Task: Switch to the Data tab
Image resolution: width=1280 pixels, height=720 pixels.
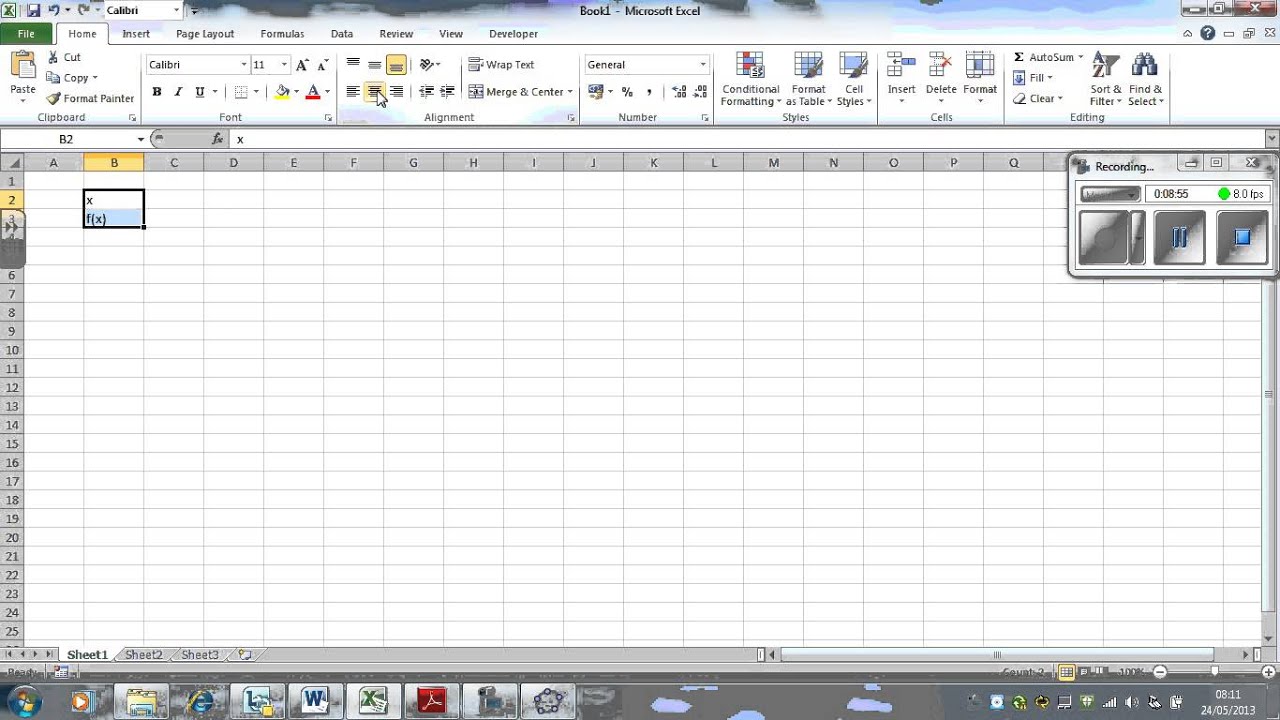Action: tap(342, 34)
